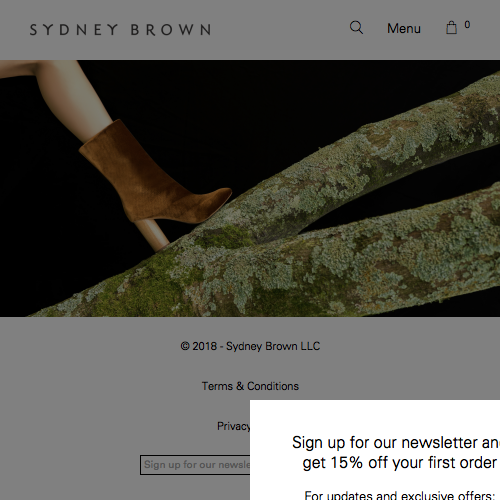Open the Privacy link in the footer
Viewport: 500px width, 500px height.
233,426
